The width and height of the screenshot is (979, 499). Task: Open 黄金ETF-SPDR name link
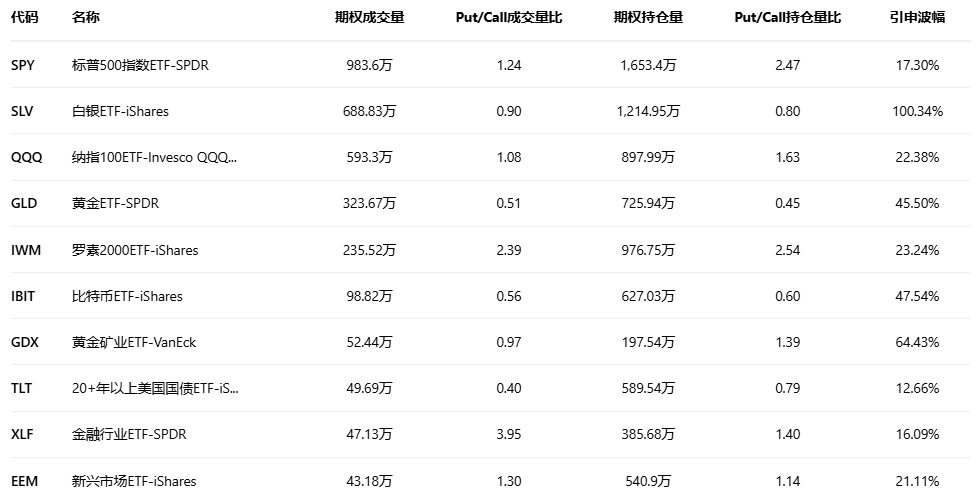(116, 203)
